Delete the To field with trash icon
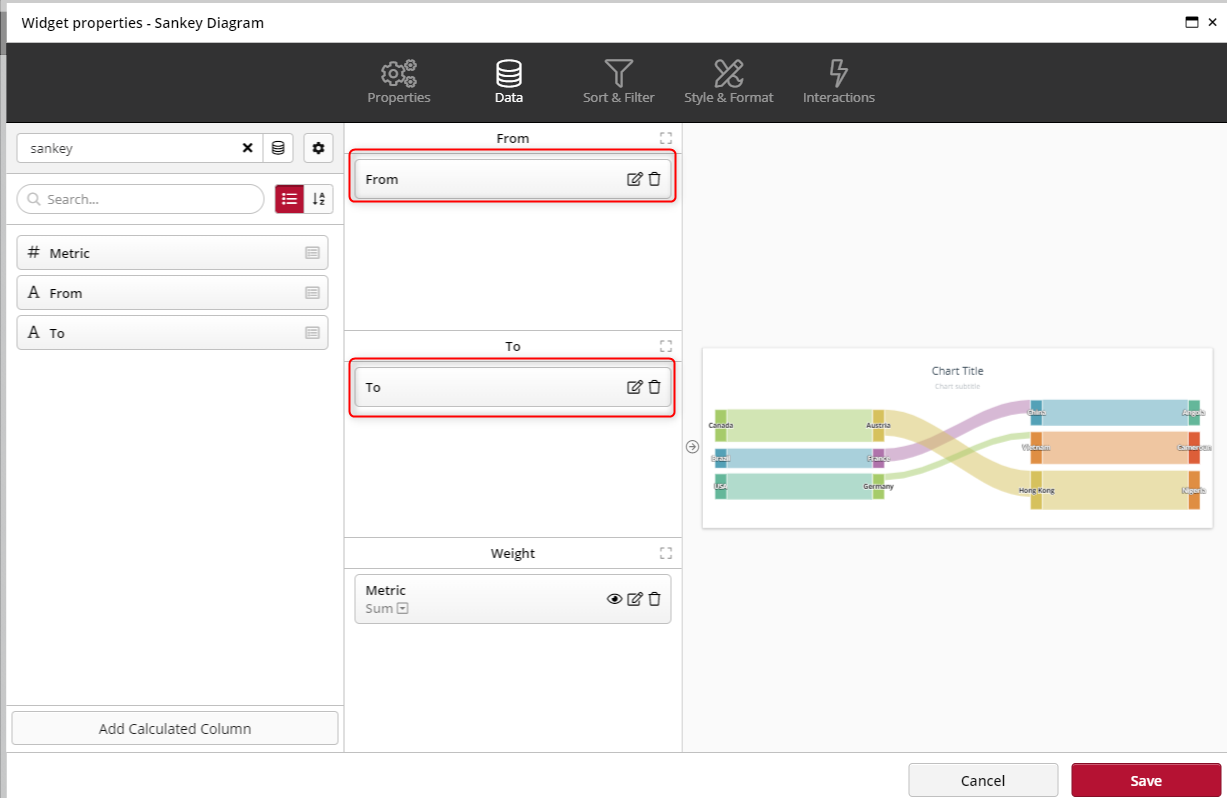The height and width of the screenshot is (798, 1227). [x=655, y=387]
